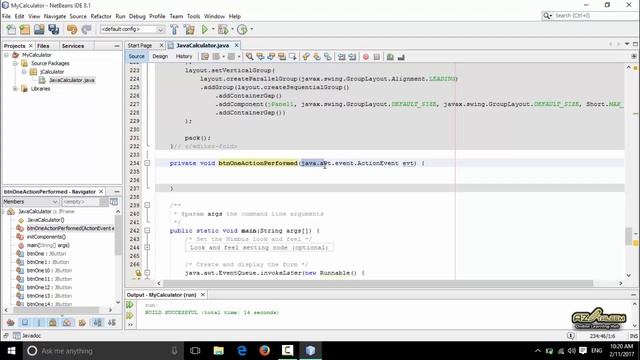The height and width of the screenshot is (360, 640).
Task: Expand the Libraries node
Action: (15, 89)
